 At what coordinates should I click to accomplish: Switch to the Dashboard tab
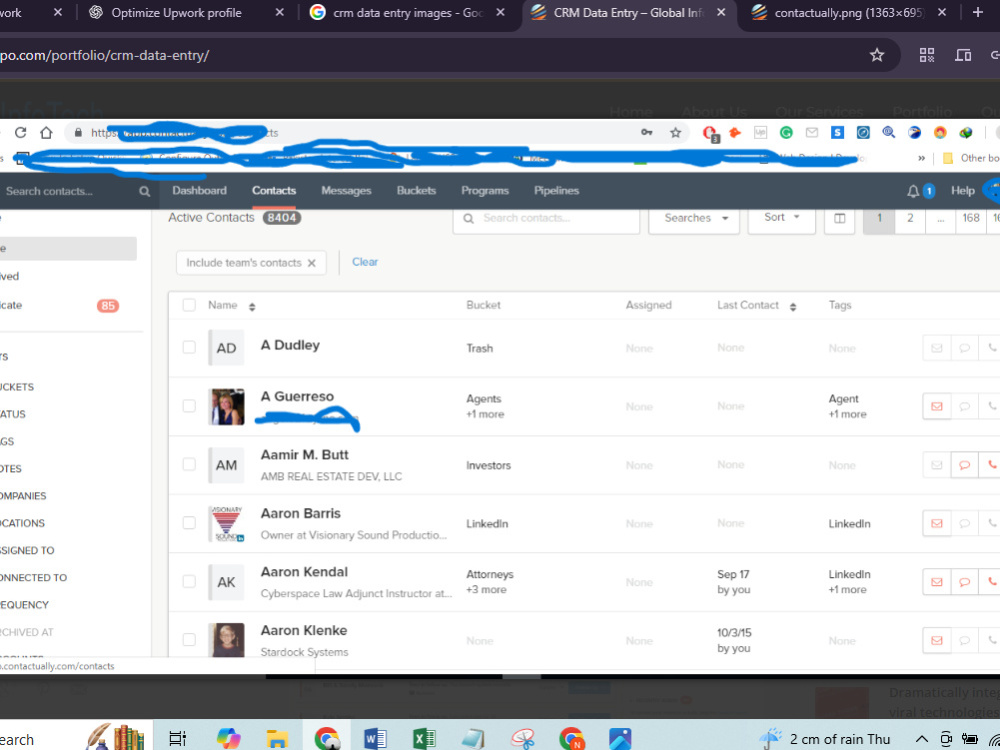click(199, 191)
